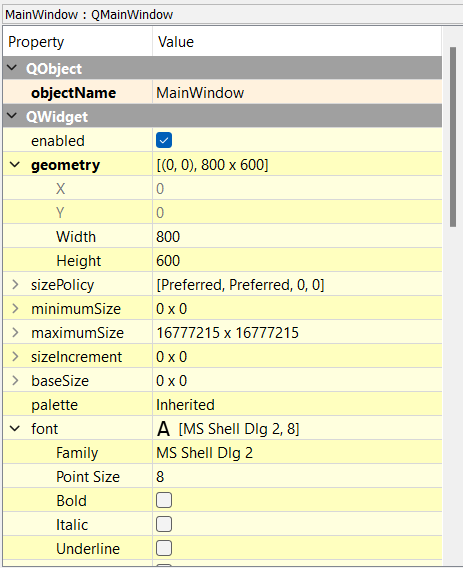Image resolution: width=463 pixels, height=568 pixels.
Task: Collapse the QWidget property group
Action: 12,116
